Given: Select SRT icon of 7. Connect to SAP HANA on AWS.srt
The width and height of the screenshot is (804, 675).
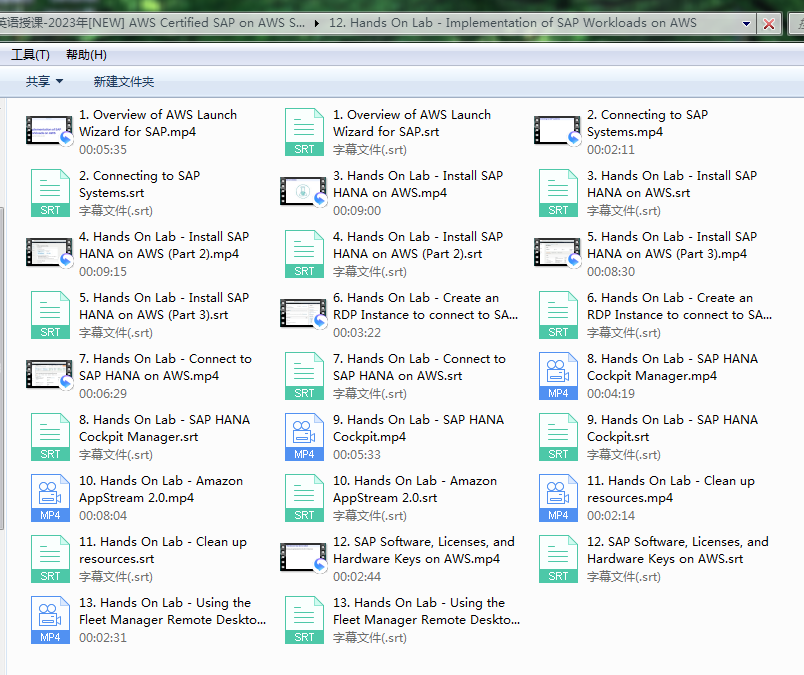Looking at the screenshot, I should (x=304, y=376).
